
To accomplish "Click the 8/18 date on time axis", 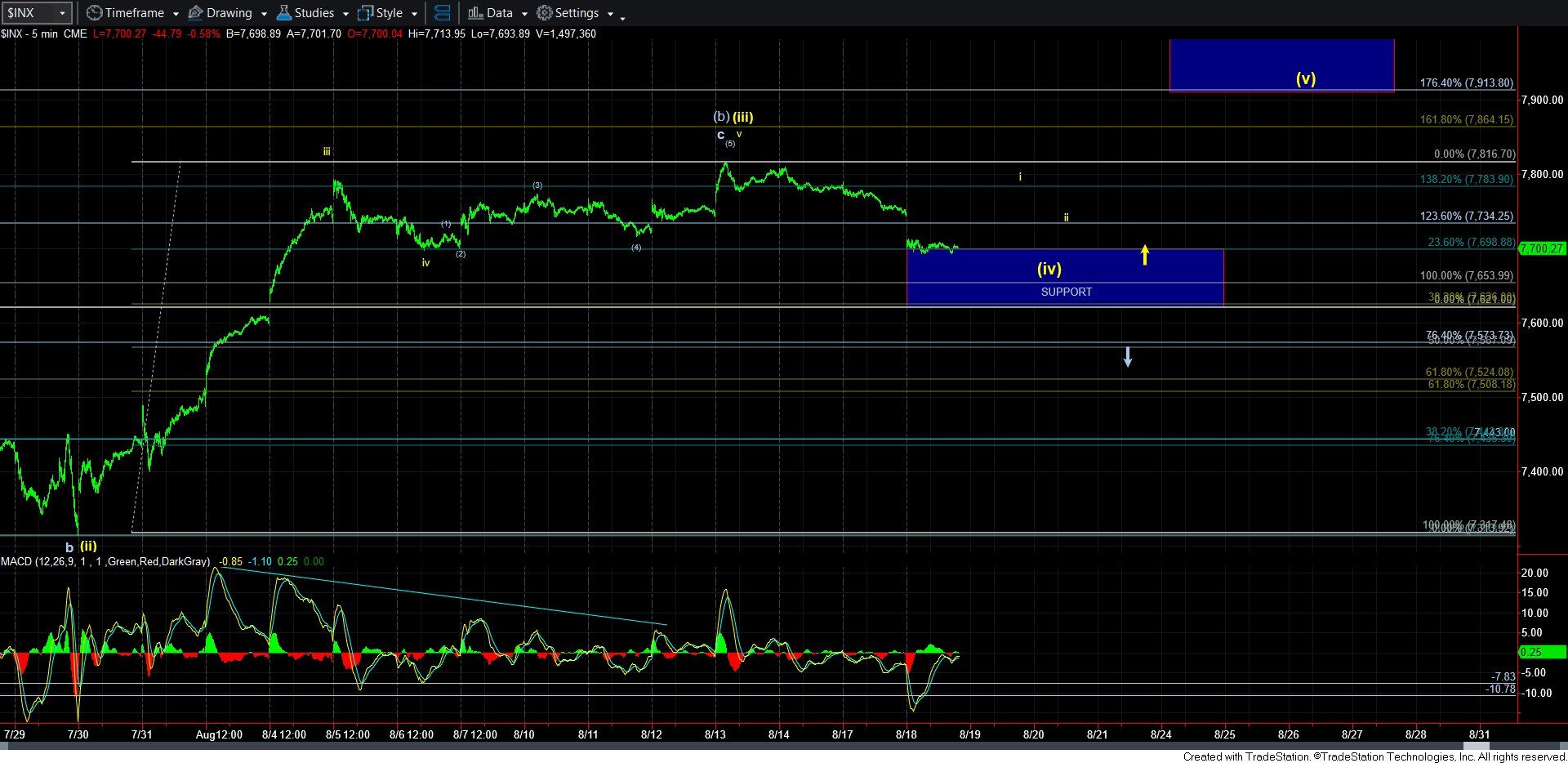I will tap(906, 734).
